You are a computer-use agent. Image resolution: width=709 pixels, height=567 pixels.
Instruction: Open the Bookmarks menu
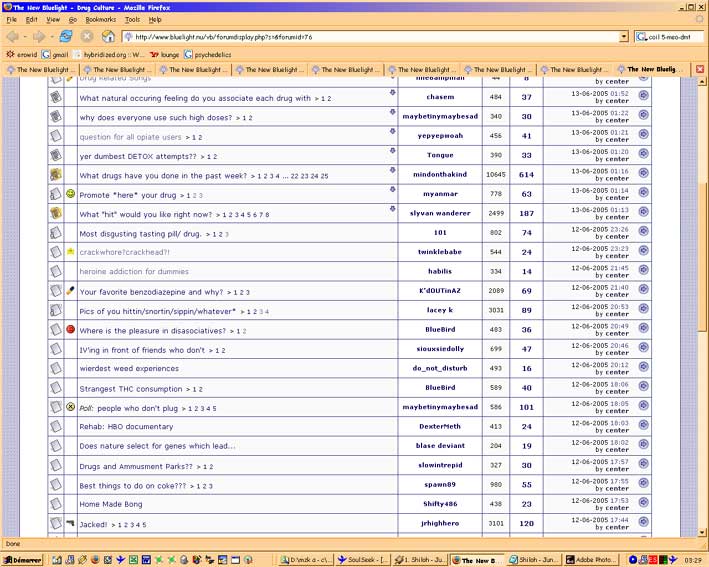100,19
